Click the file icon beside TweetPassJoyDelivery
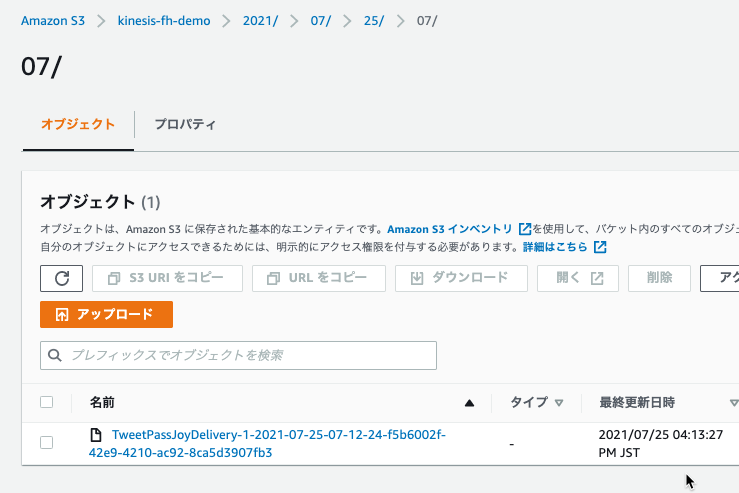This screenshot has width=739, height=493. coord(96,435)
